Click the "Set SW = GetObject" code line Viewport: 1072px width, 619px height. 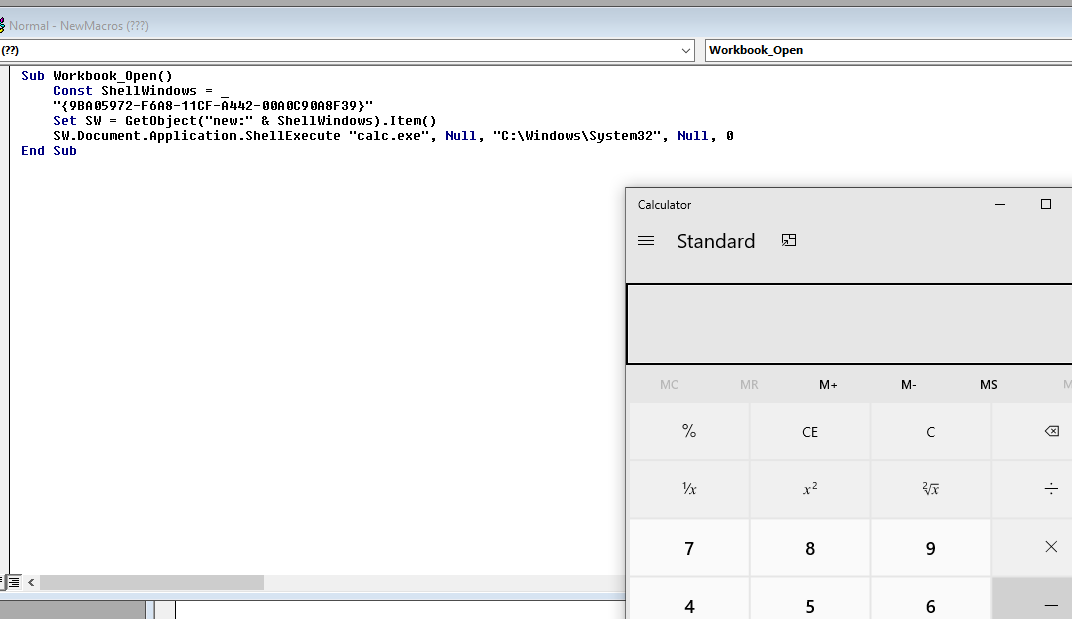click(x=245, y=121)
